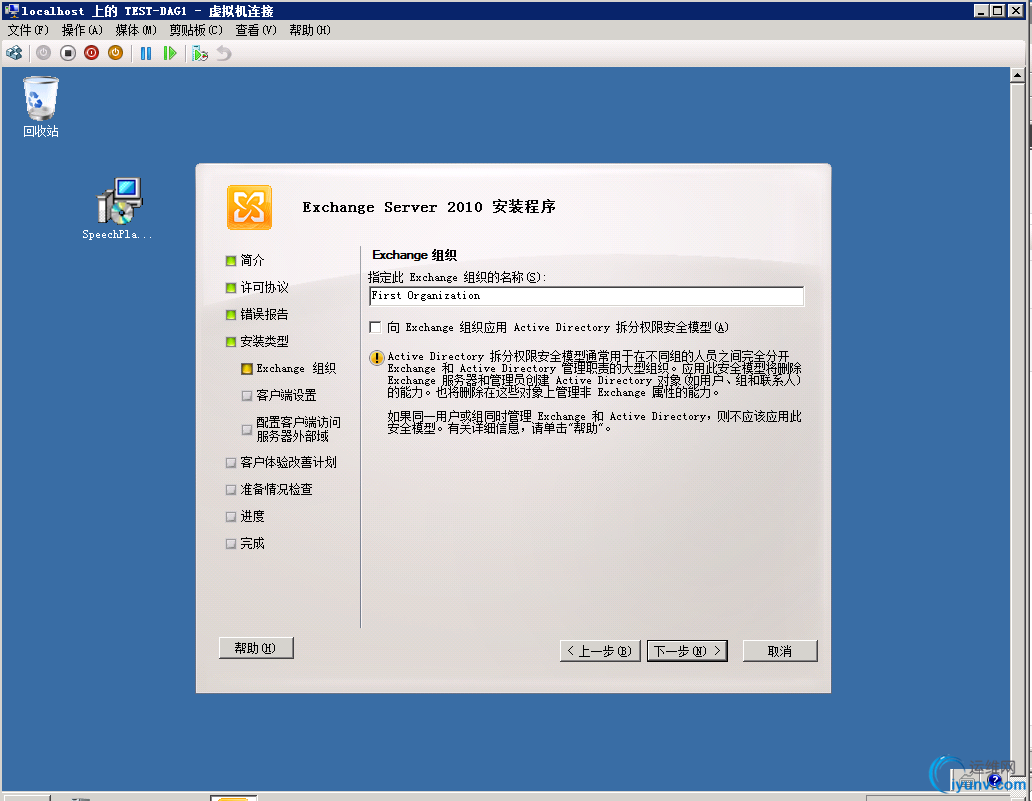Click the yellow warning information icon
The image size is (1032, 801).
376,358
